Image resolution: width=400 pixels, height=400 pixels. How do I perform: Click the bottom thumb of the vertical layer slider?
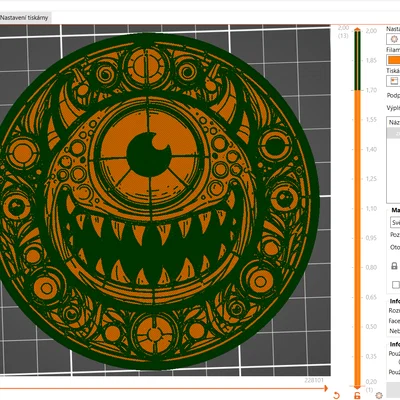click(357, 387)
